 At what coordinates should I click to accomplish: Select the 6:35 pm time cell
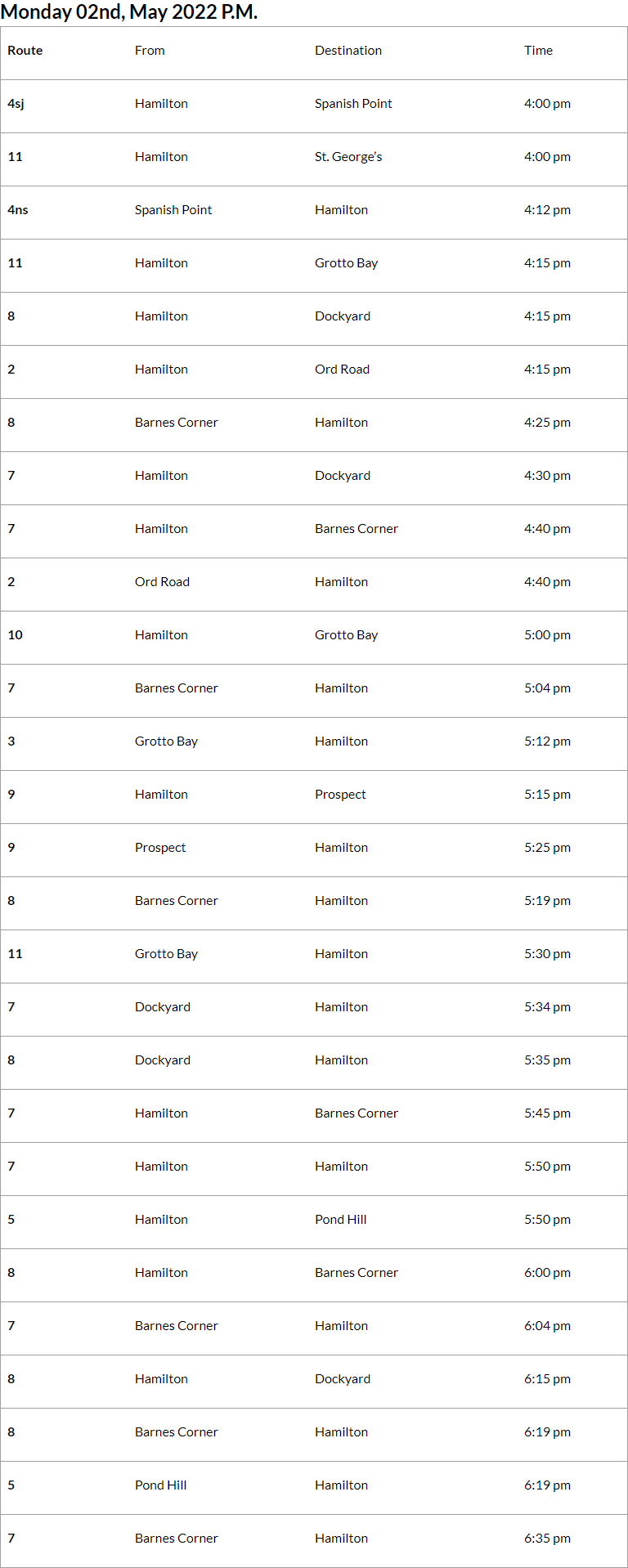tap(547, 1539)
